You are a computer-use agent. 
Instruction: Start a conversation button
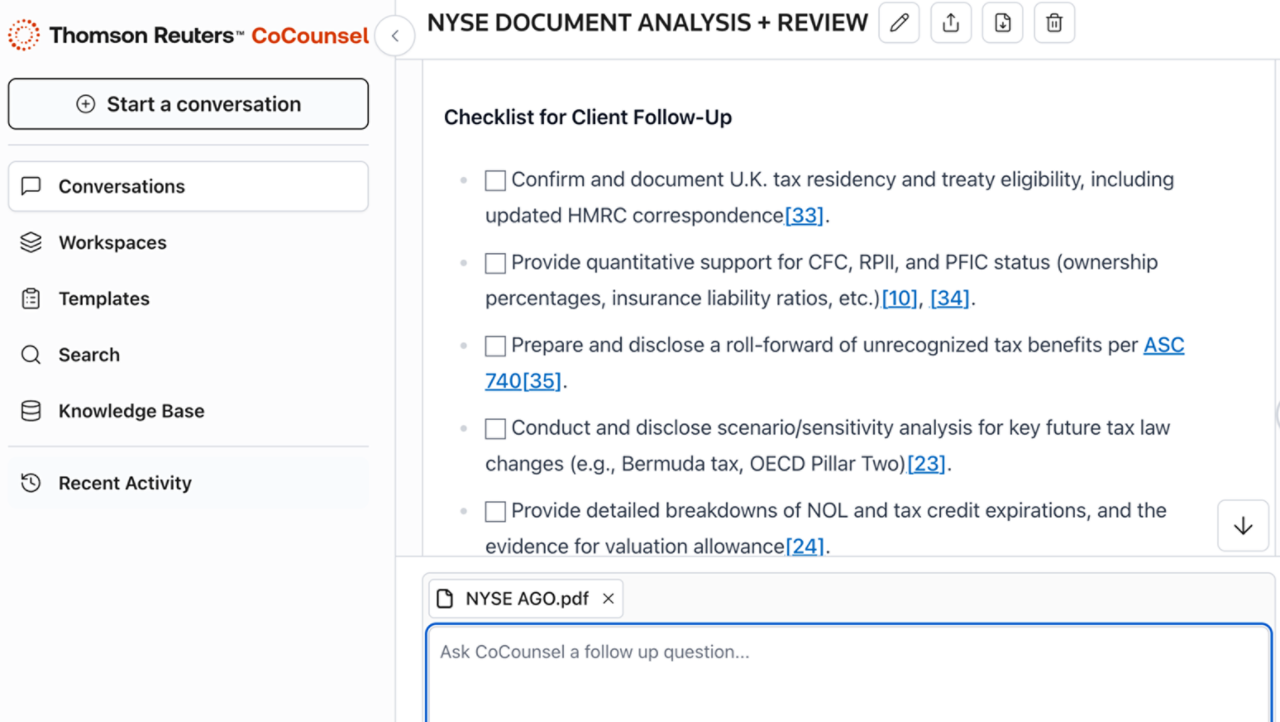(188, 104)
